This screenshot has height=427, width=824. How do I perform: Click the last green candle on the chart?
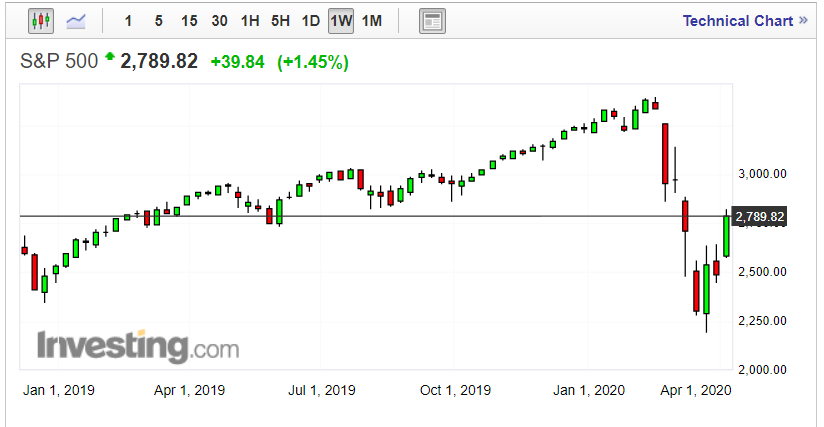click(x=727, y=235)
